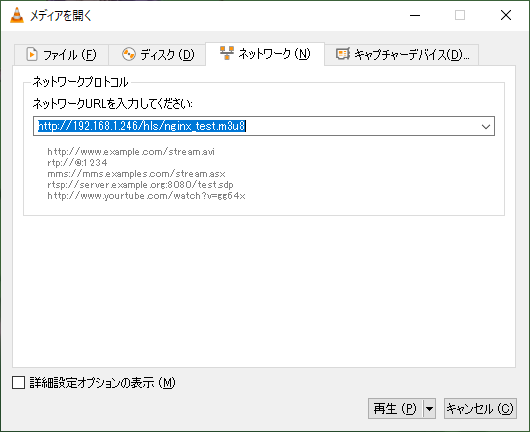Viewport: 530px width, 432px height.
Task: Select the ネットワーク (N) tab
Action: pyautogui.click(x=265, y=54)
